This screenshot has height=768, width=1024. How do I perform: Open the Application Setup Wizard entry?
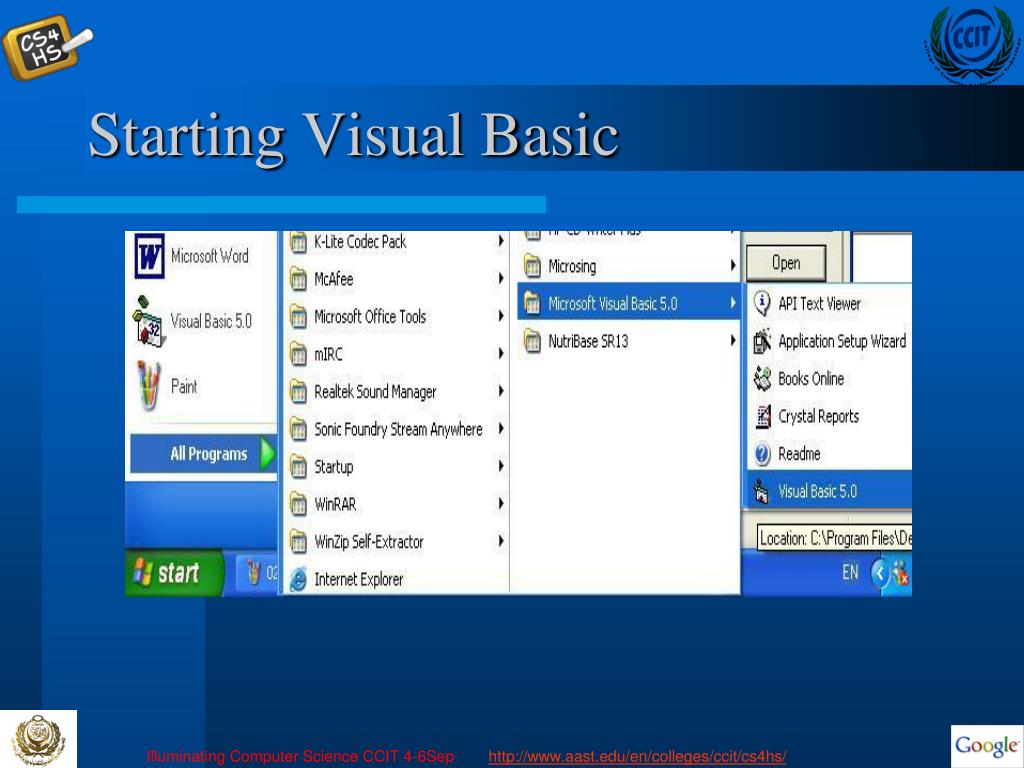(x=829, y=341)
